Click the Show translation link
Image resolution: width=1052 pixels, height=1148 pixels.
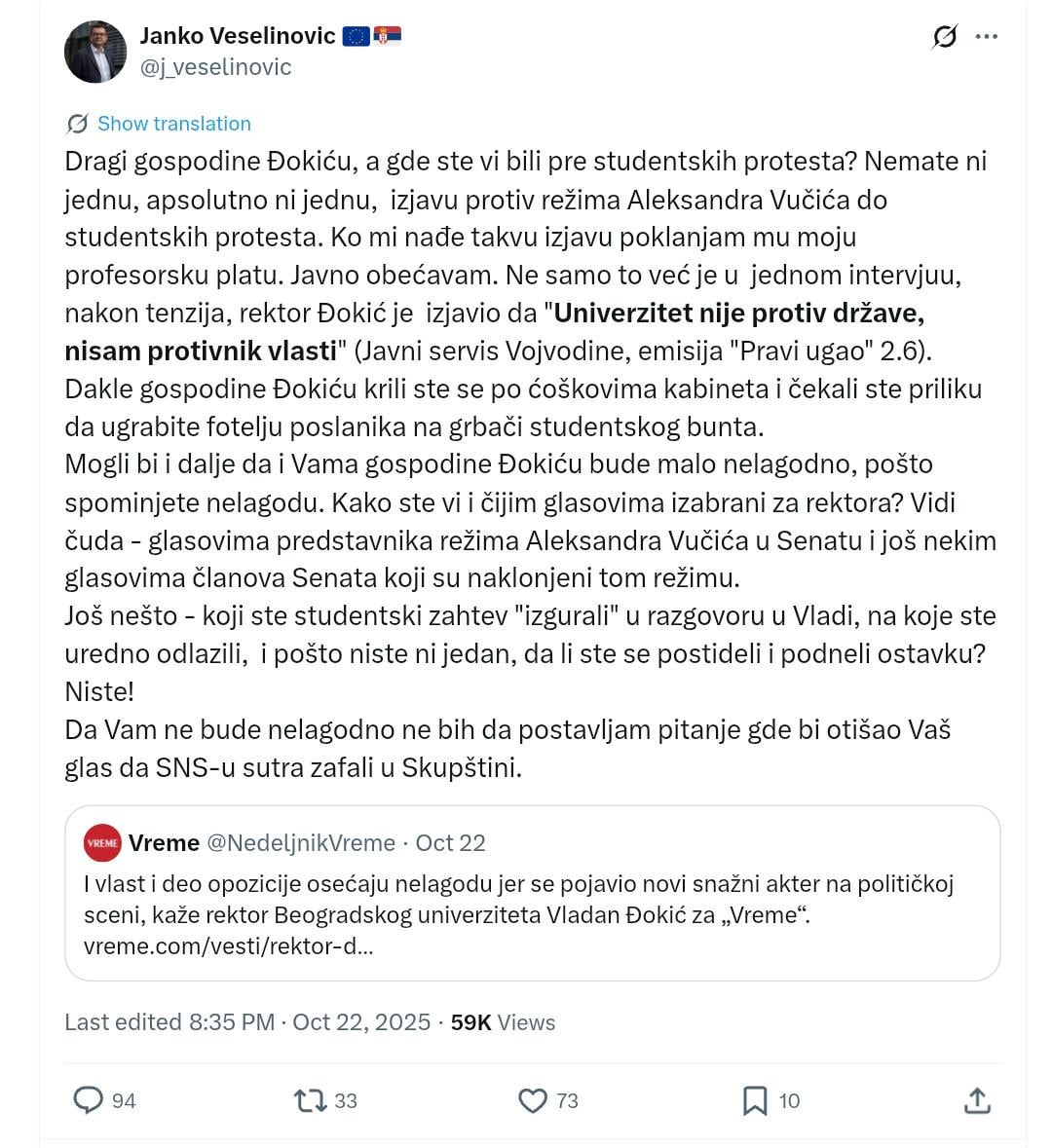pos(174,124)
